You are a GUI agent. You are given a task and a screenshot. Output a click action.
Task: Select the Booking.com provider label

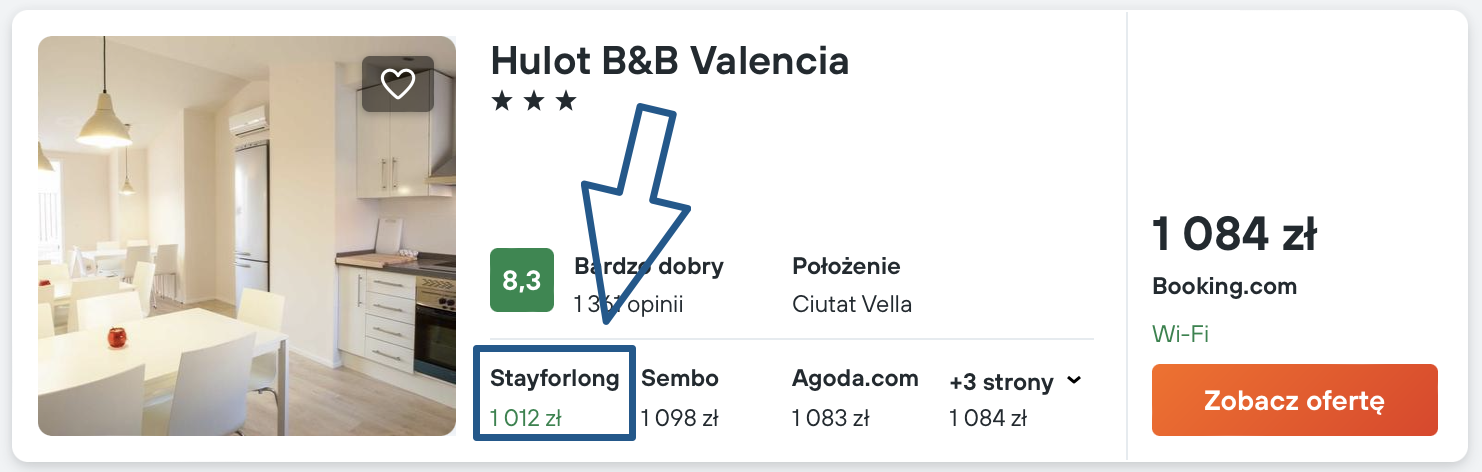pyautogui.click(x=1224, y=287)
